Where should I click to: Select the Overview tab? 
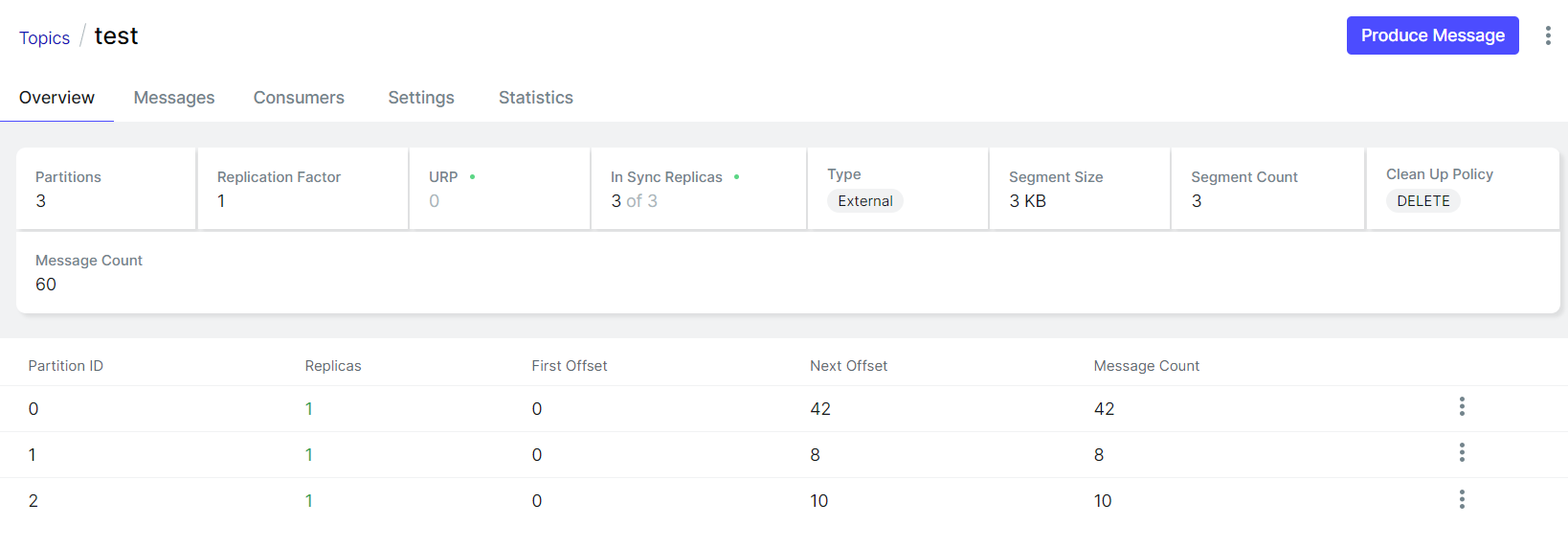[56, 98]
